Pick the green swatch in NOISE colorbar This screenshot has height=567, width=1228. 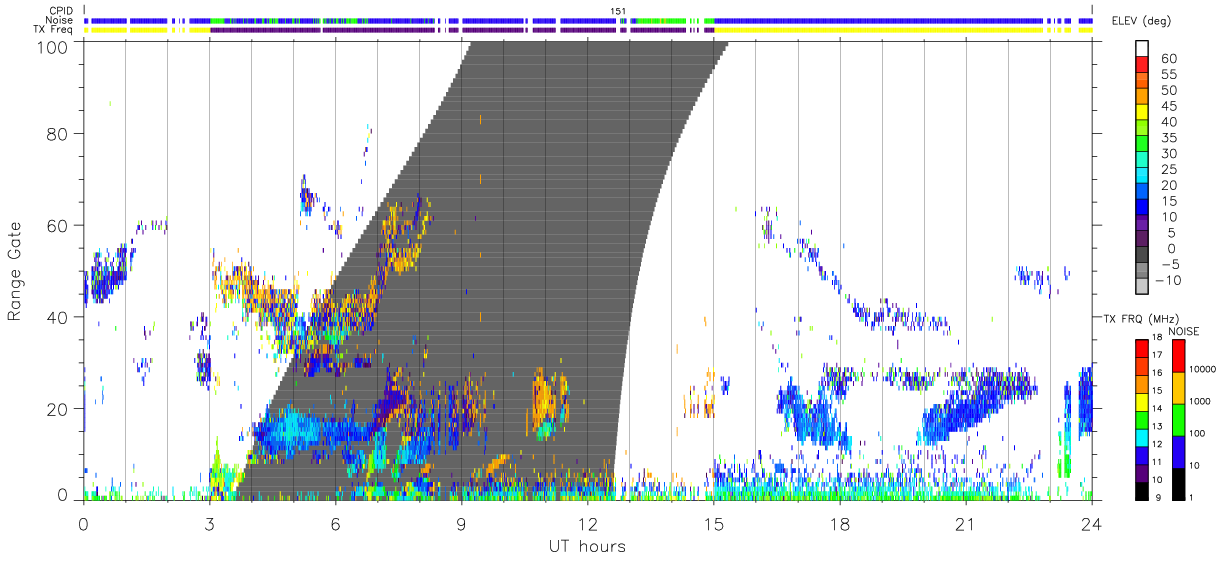tap(1178, 419)
